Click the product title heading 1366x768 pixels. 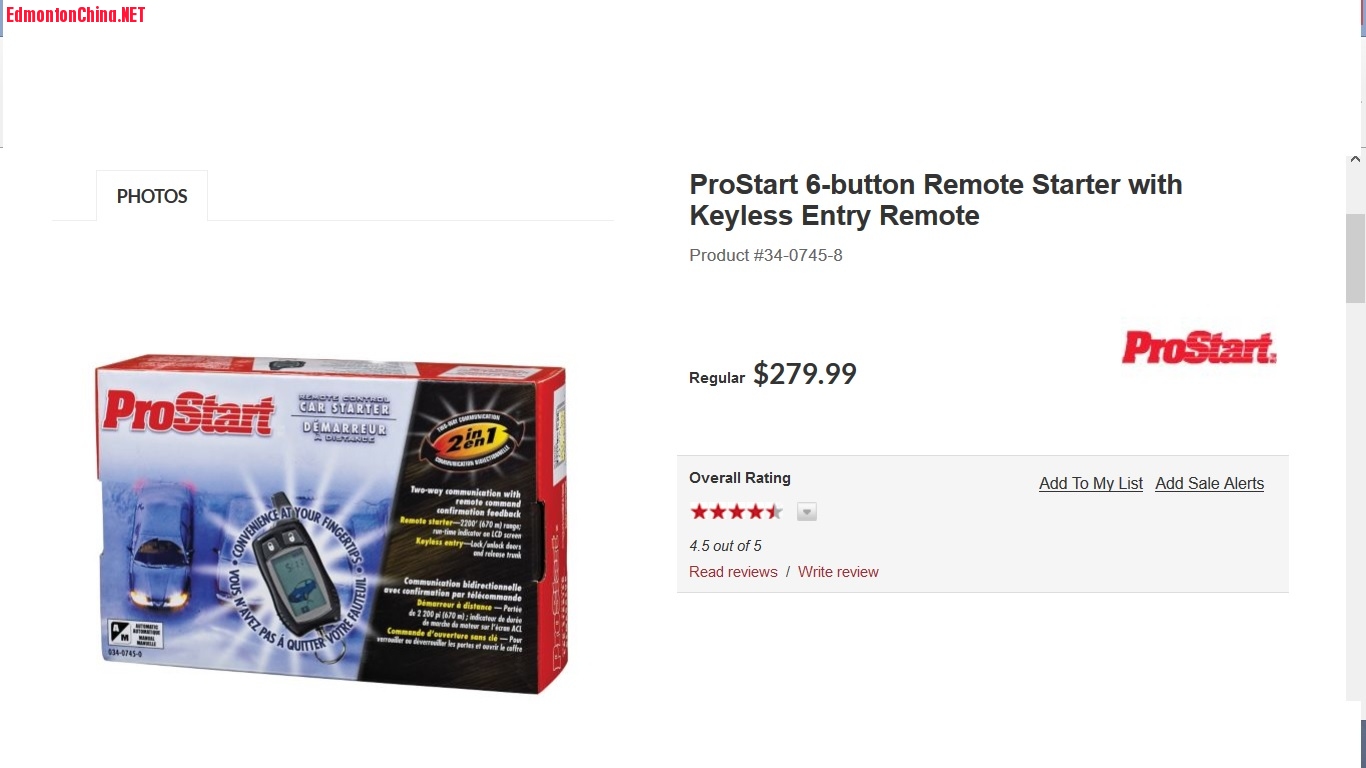pos(936,200)
